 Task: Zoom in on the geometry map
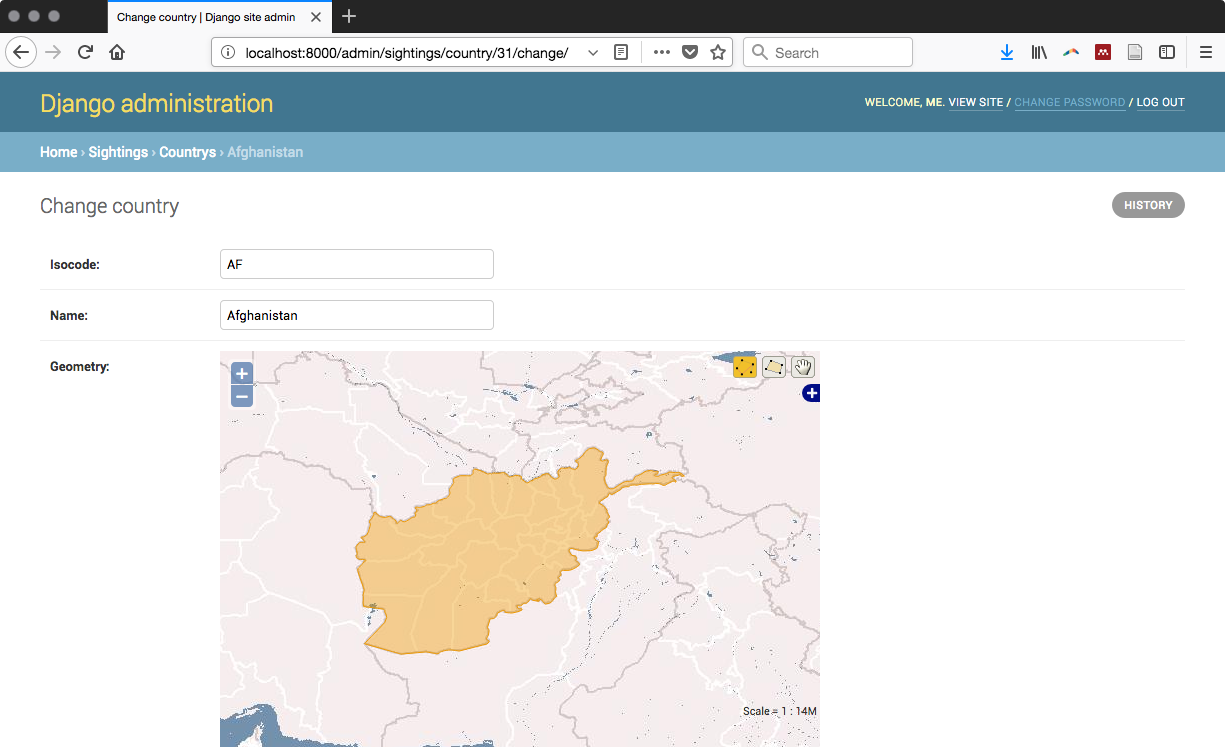242,374
